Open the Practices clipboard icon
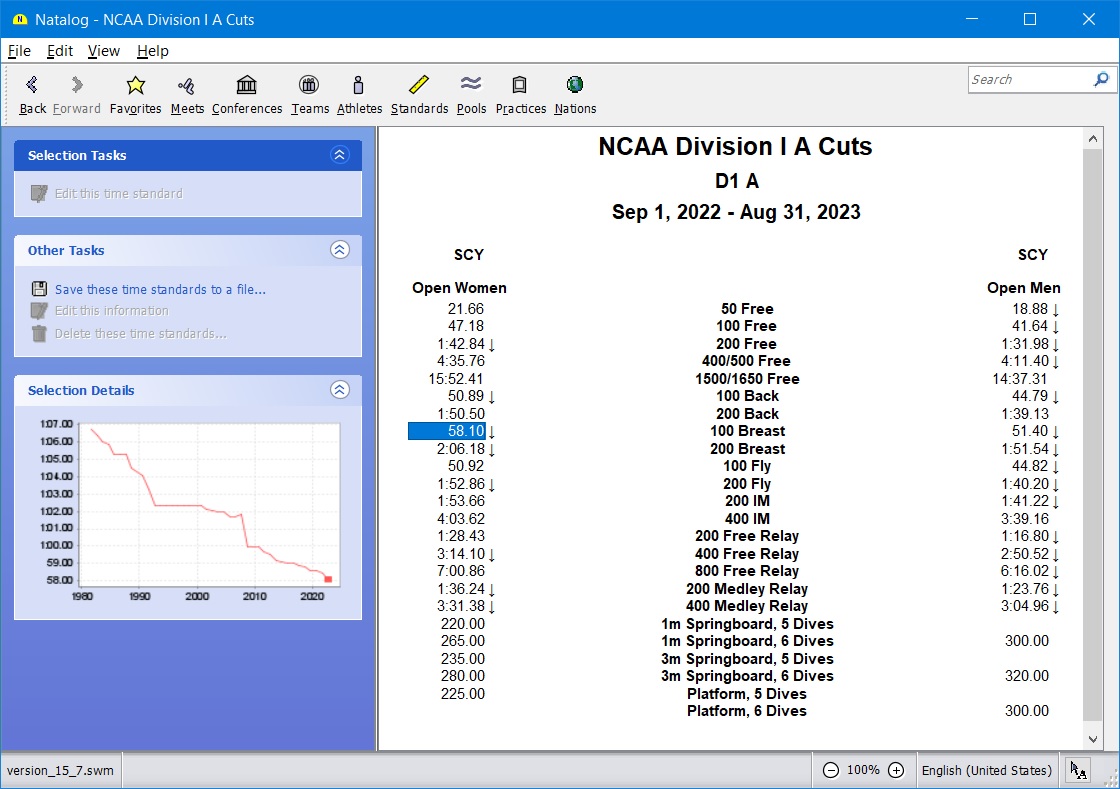 coord(520,86)
